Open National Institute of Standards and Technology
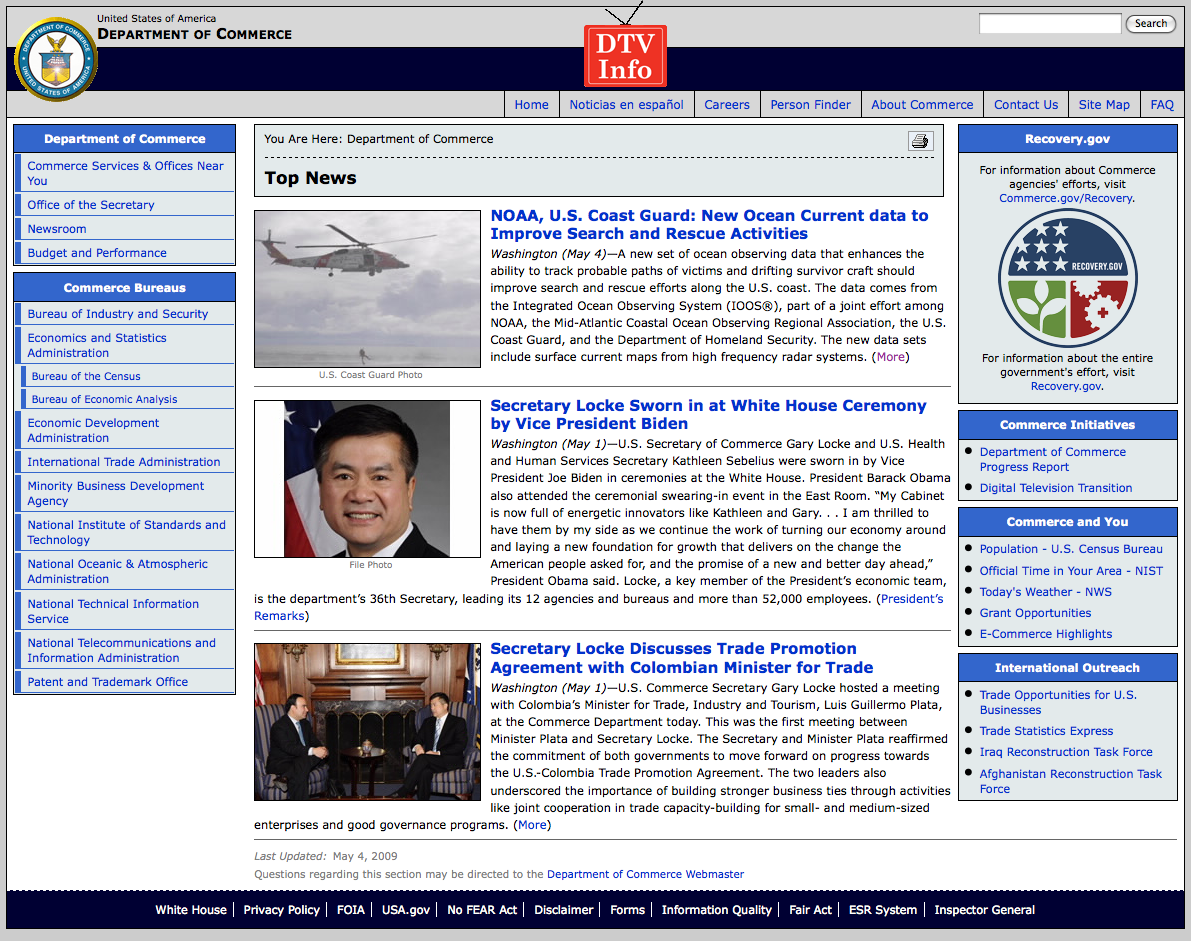Viewport: 1191px width, 941px height. click(127, 532)
